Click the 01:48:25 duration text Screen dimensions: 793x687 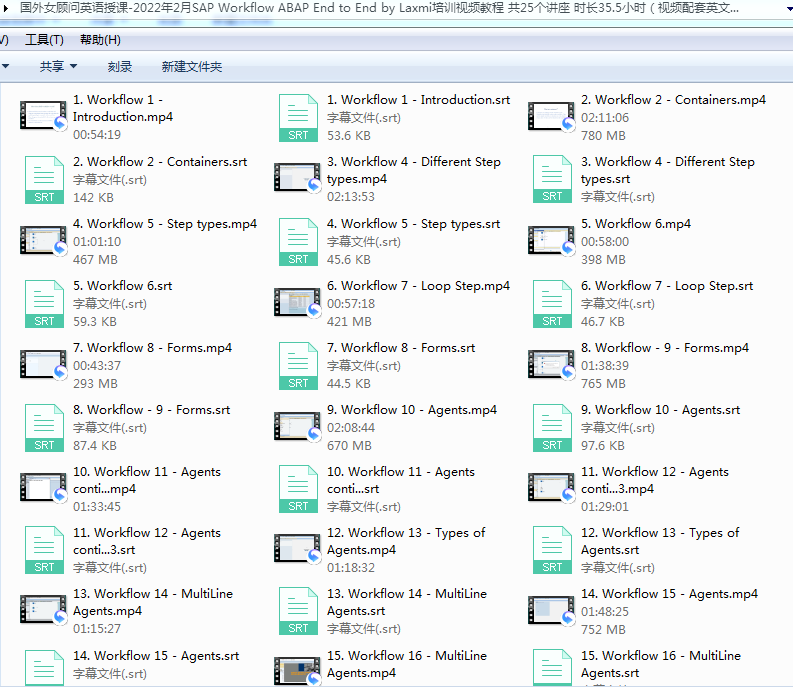tap(604, 612)
